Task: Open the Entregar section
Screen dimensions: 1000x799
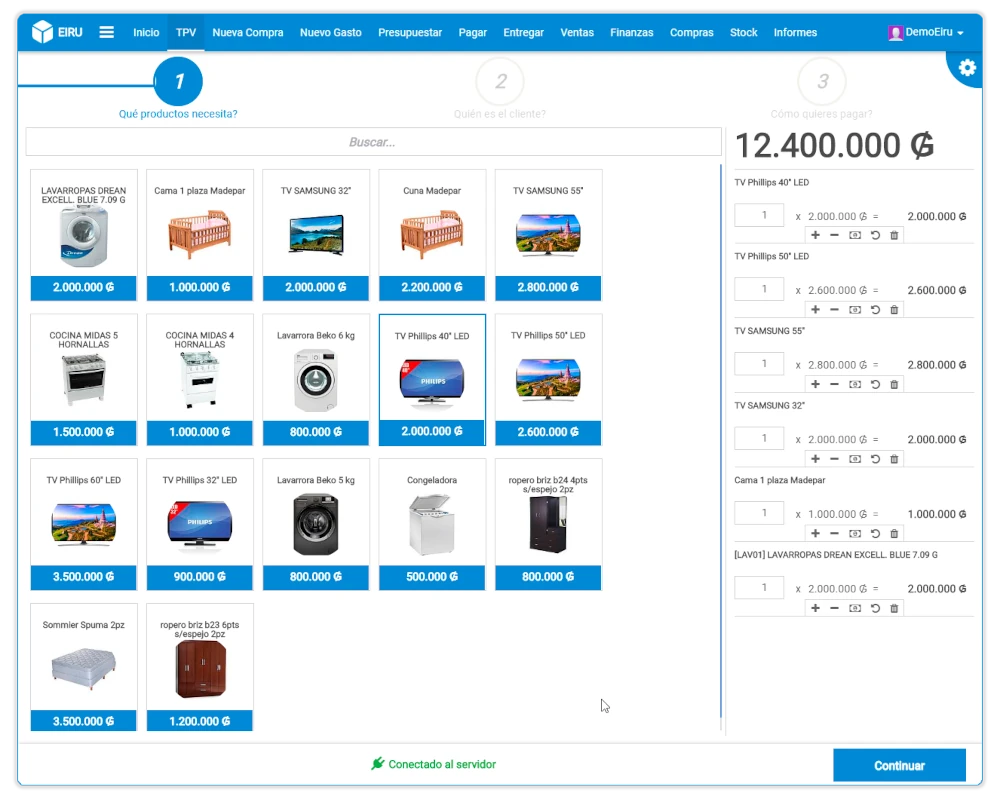Action: tap(524, 32)
